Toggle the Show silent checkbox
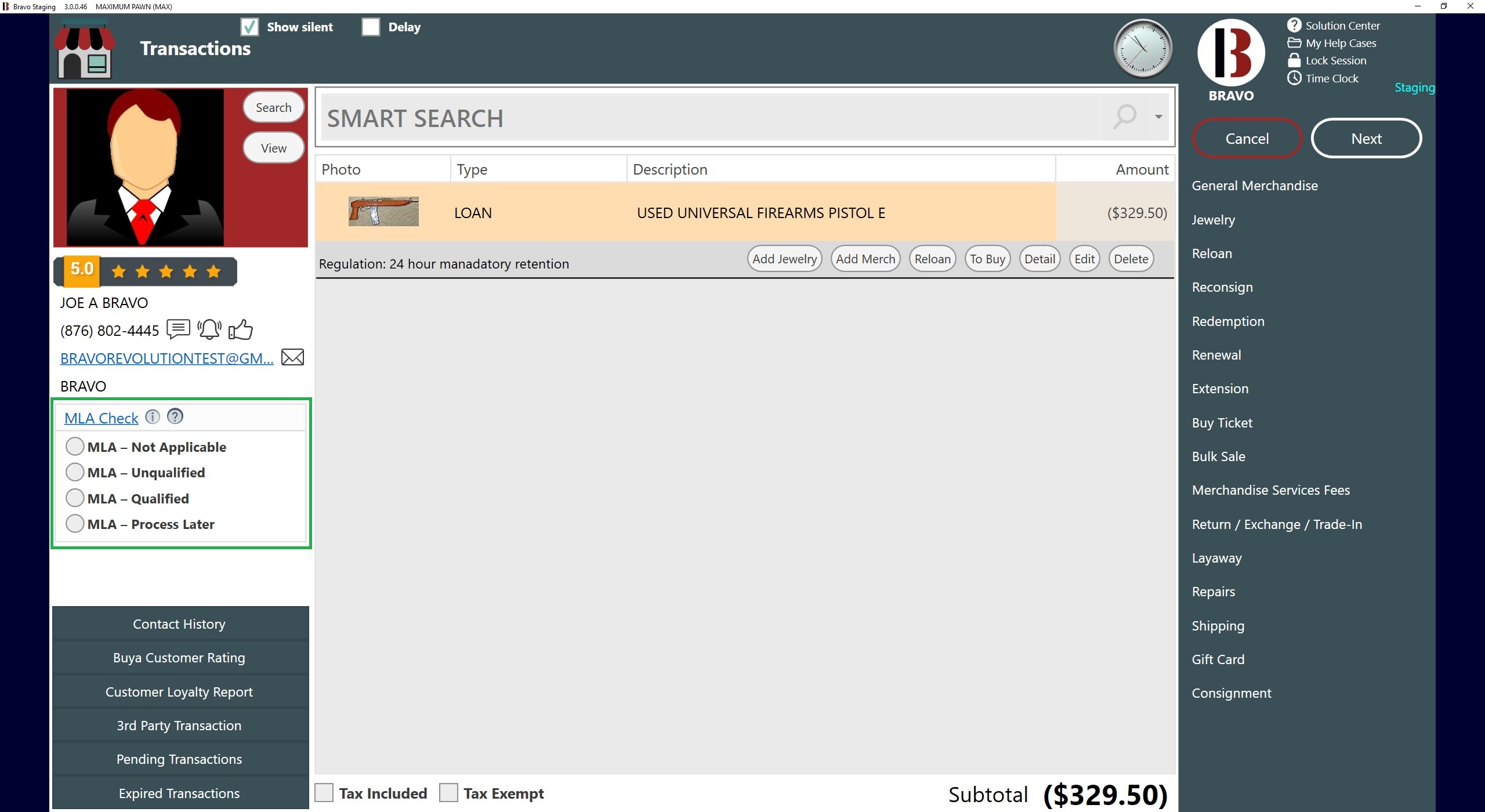Viewport: 1485px width, 812px height. (249, 27)
